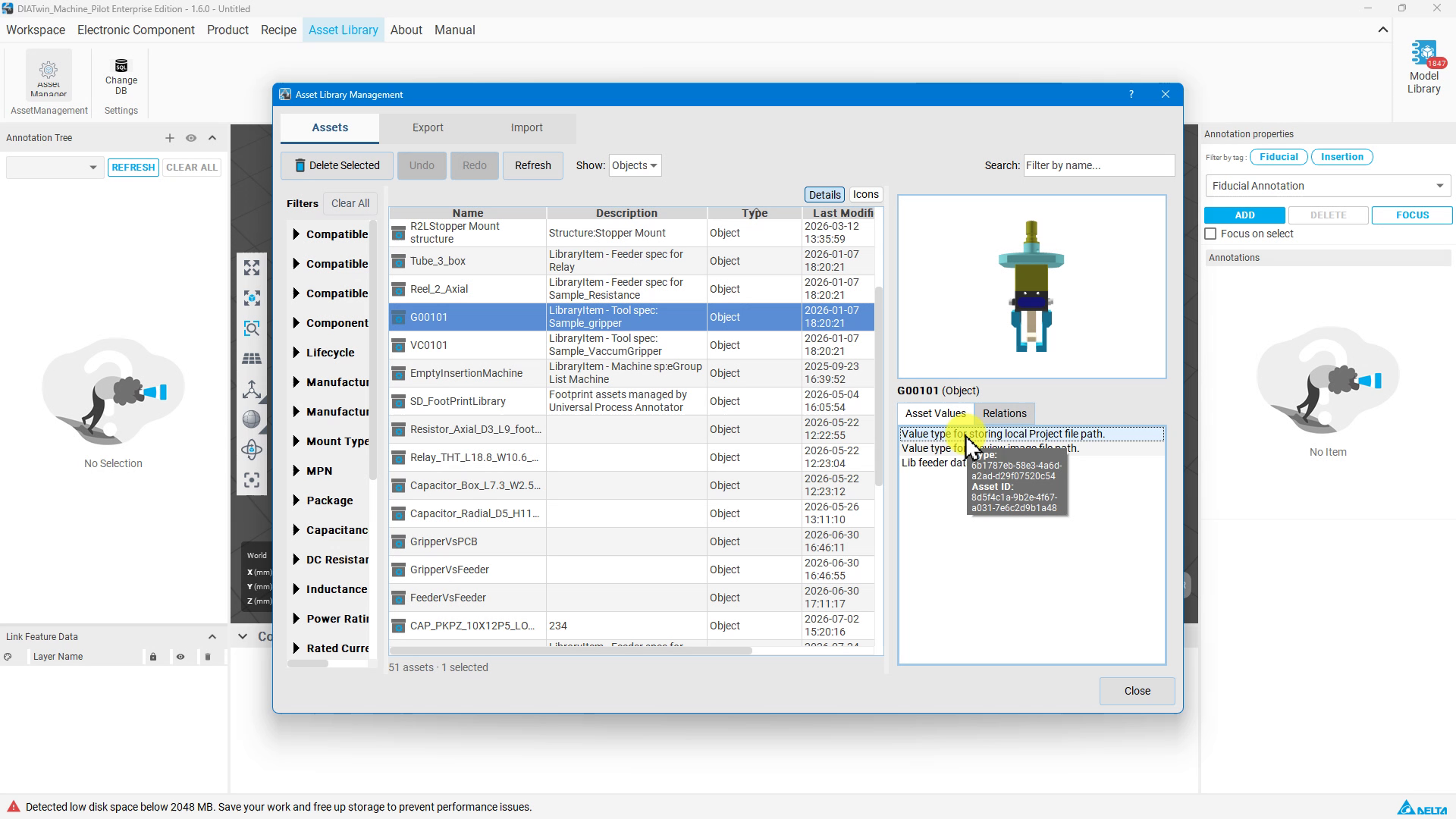
Task: Expand the Lifecycle filter group
Action: tap(296, 353)
